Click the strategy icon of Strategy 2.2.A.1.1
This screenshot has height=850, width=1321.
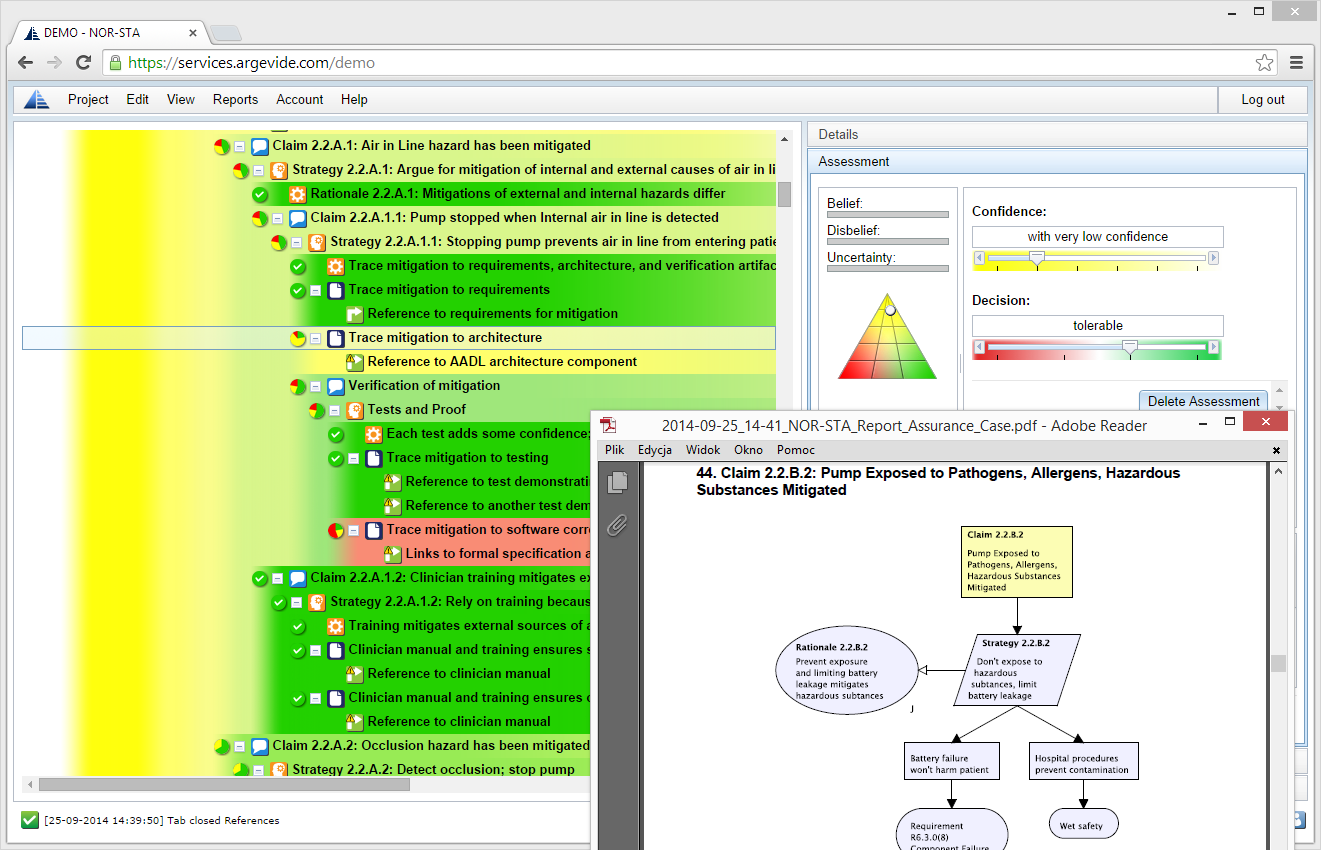[317, 242]
